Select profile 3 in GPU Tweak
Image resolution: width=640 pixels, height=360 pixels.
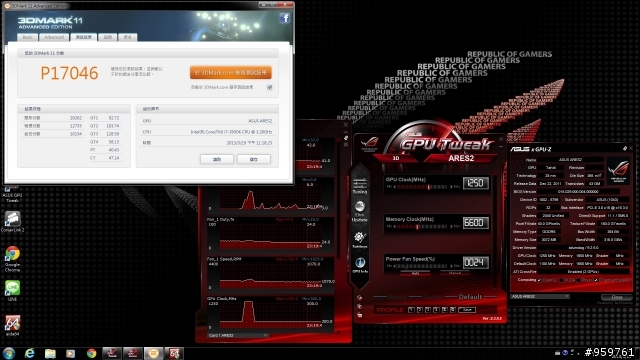pos(428,310)
